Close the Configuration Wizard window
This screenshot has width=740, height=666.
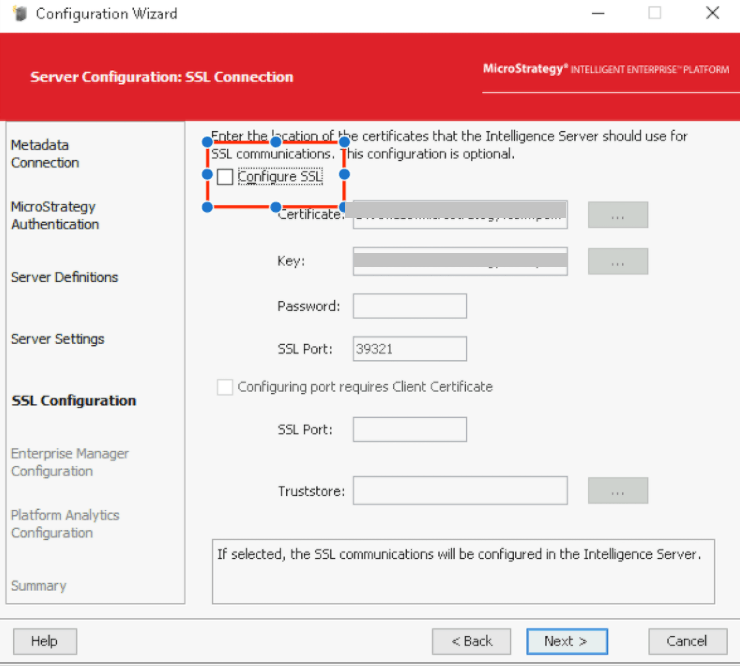coord(713,13)
